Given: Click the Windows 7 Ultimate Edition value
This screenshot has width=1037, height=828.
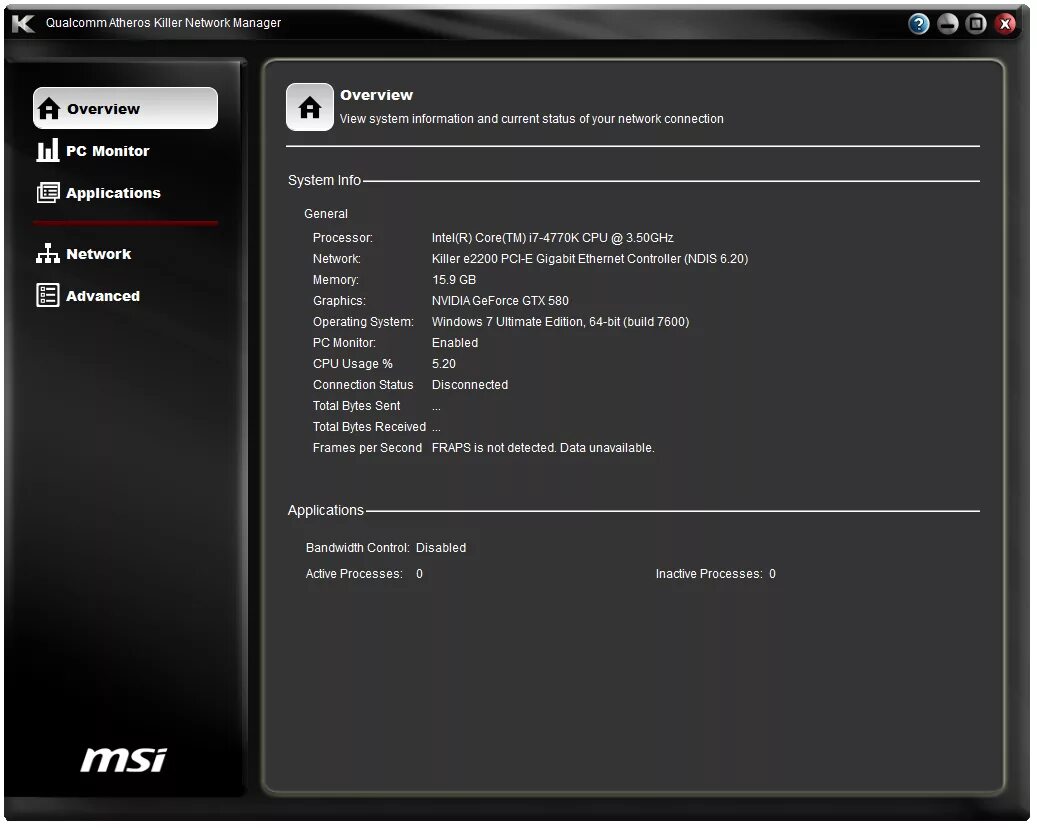Looking at the screenshot, I should (560, 322).
